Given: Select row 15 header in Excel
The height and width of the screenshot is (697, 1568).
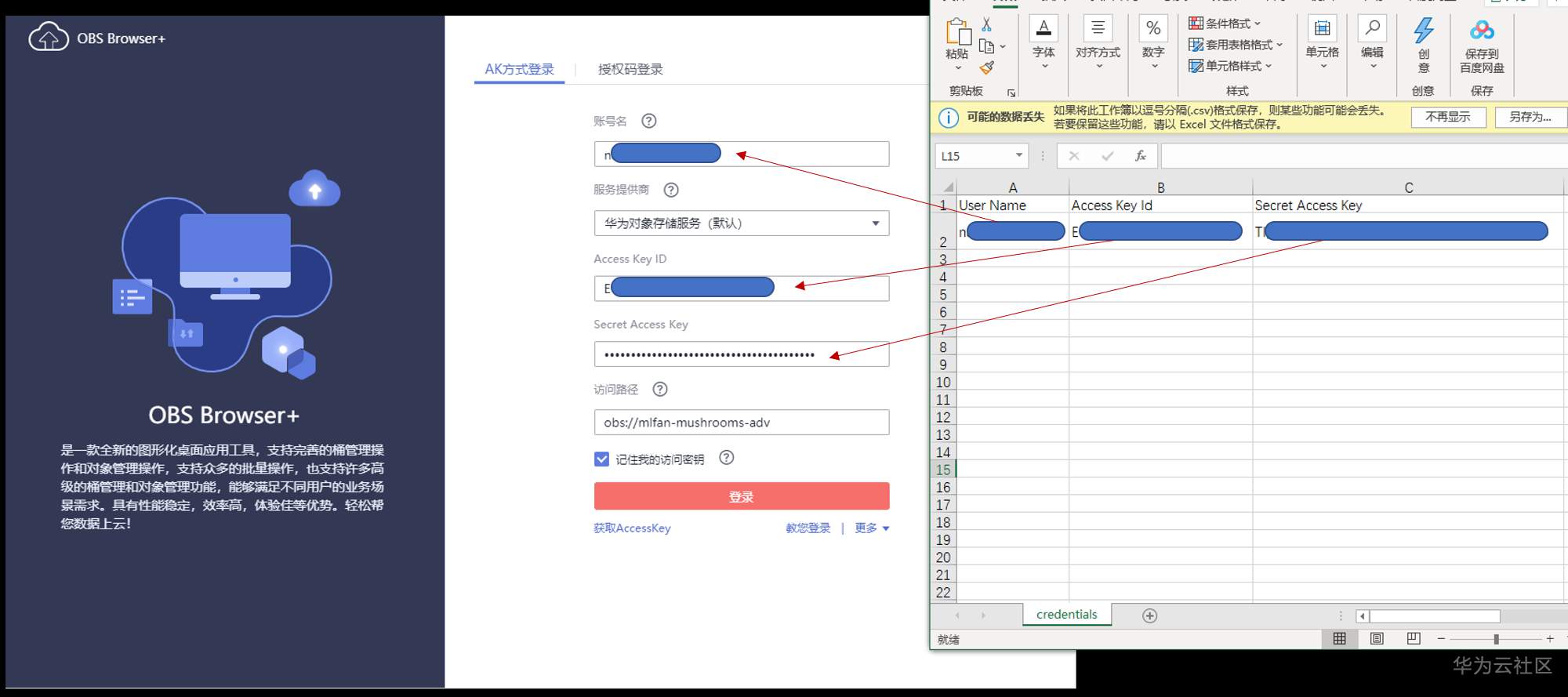Looking at the screenshot, I should pos(943,470).
